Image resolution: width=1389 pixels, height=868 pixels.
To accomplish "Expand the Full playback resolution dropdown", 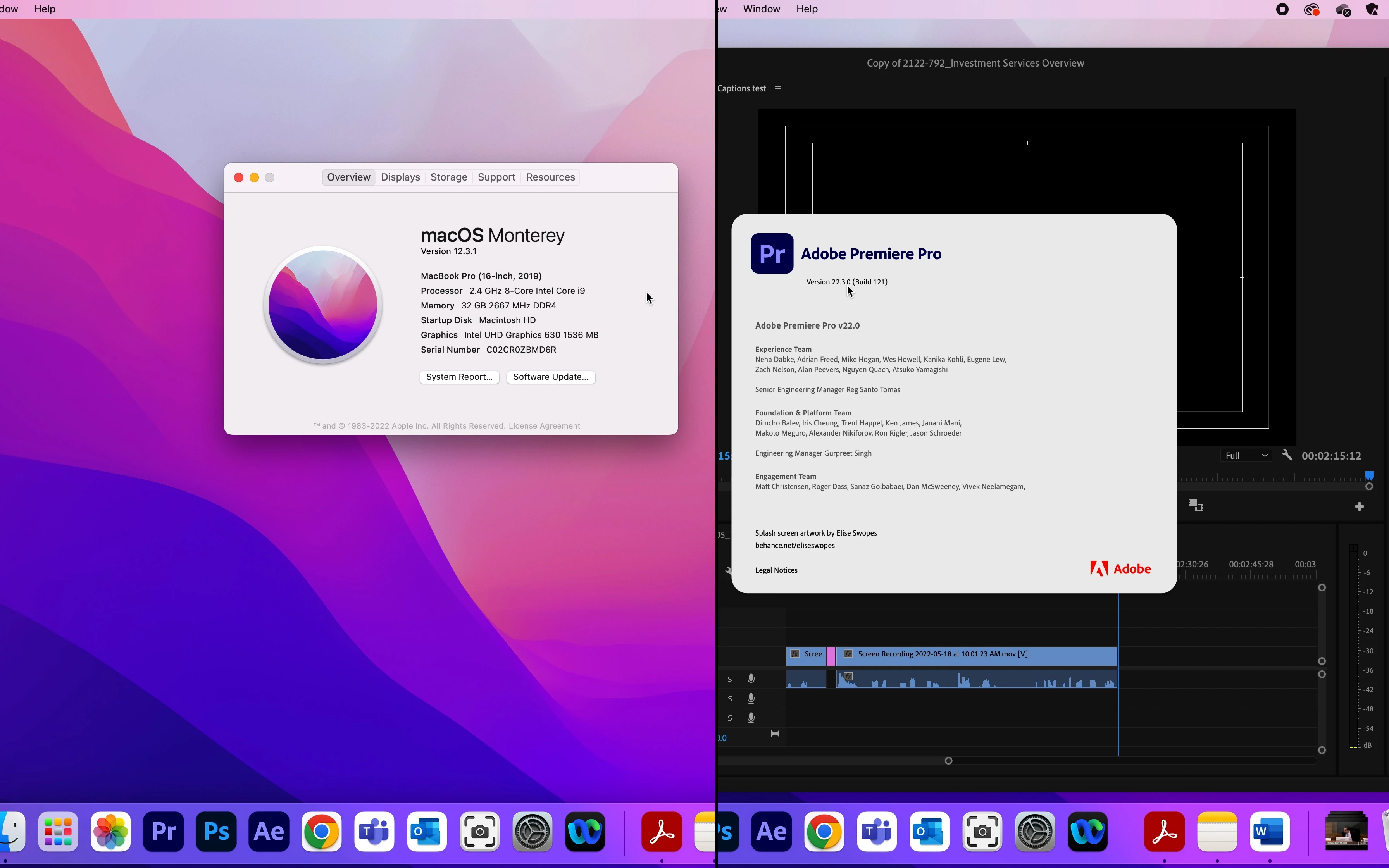I will [x=1246, y=455].
